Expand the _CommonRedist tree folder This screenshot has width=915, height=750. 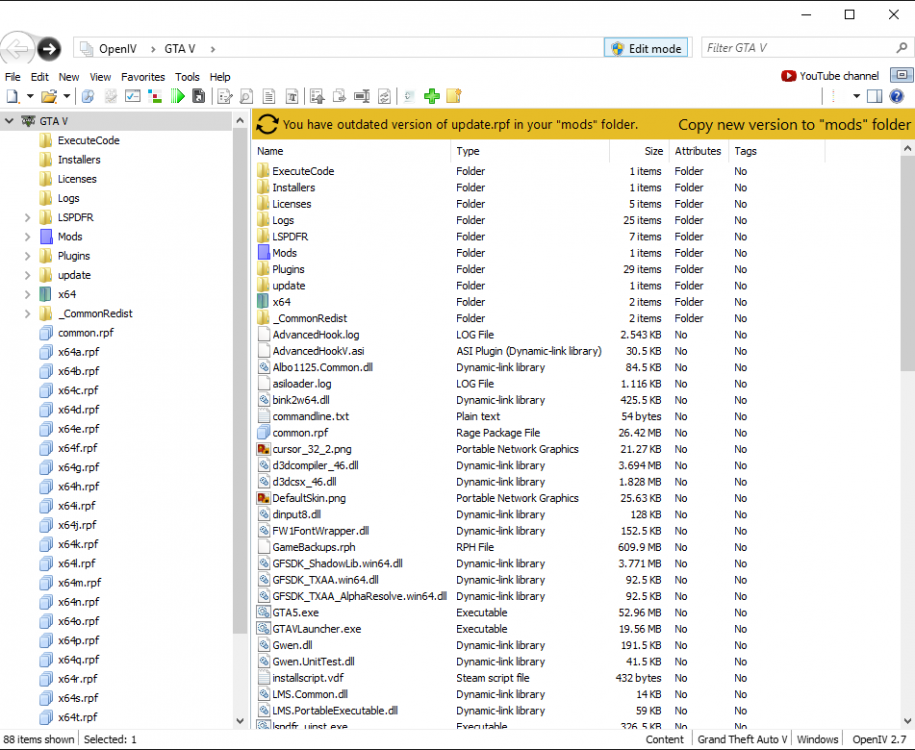click(x=27, y=314)
